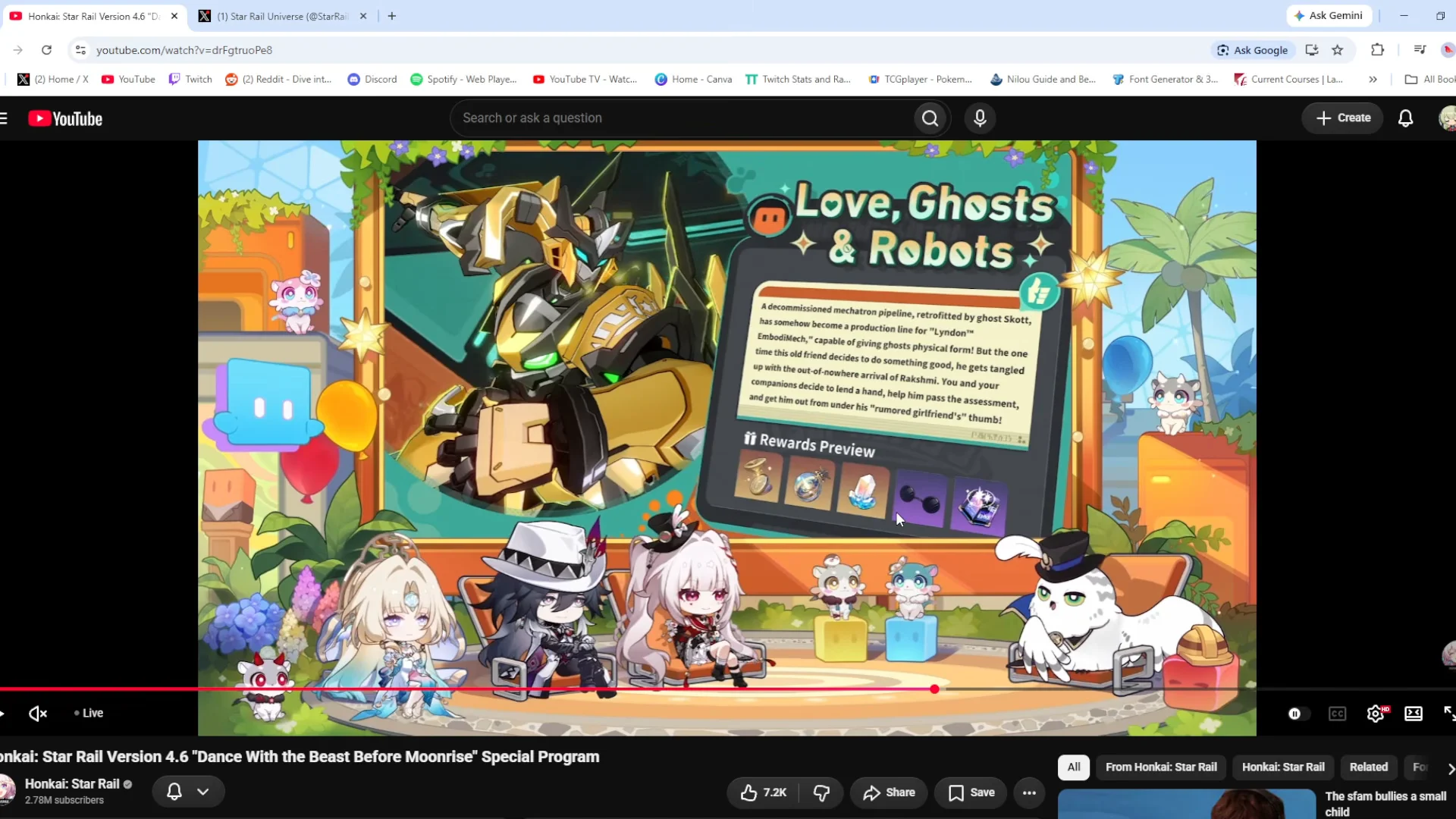The height and width of the screenshot is (819, 1456).
Task: View site information icon
Action: 80,50
